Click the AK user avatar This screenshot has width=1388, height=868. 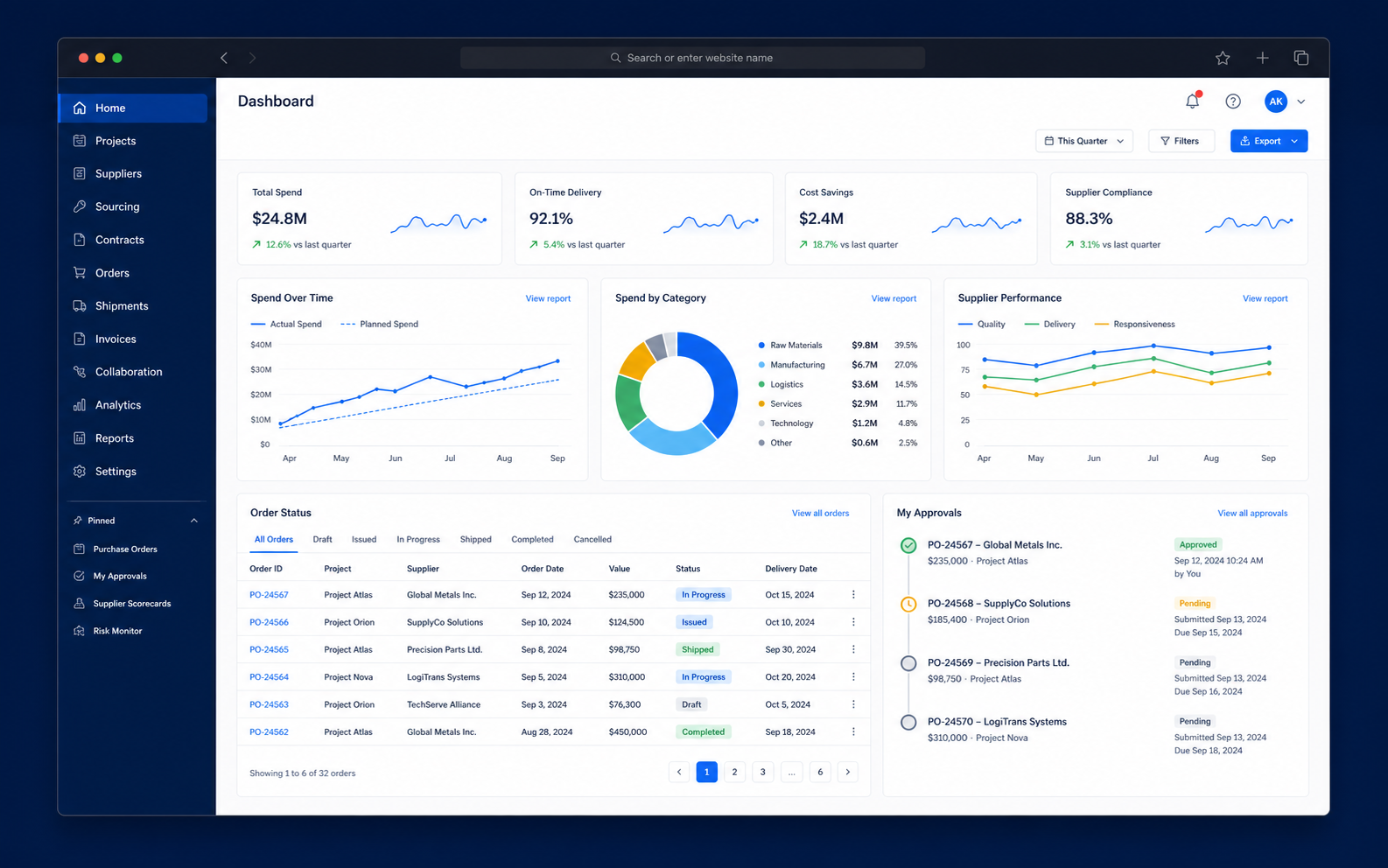[x=1276, y=101]
